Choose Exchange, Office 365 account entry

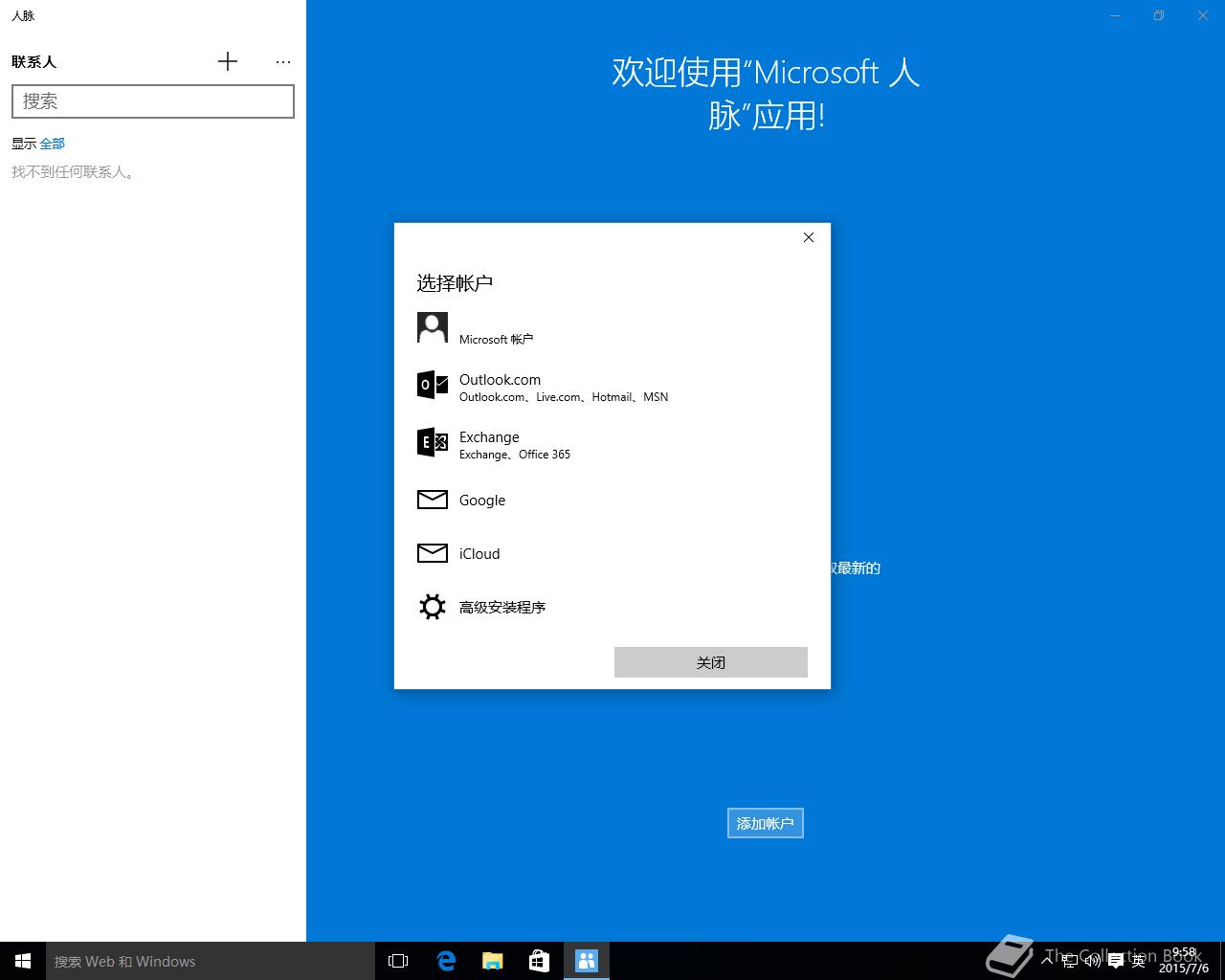pos(612,444)
